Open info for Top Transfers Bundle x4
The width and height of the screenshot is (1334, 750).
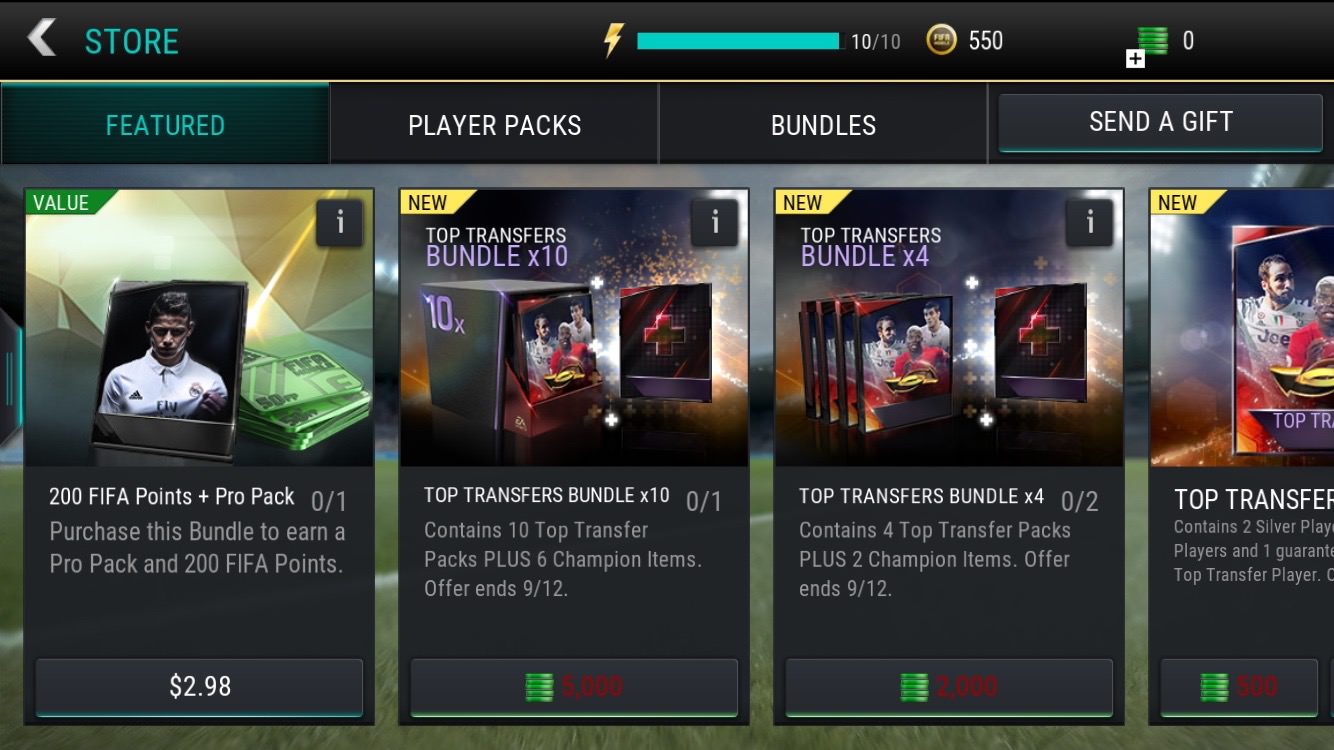[x=1090, y=223]
